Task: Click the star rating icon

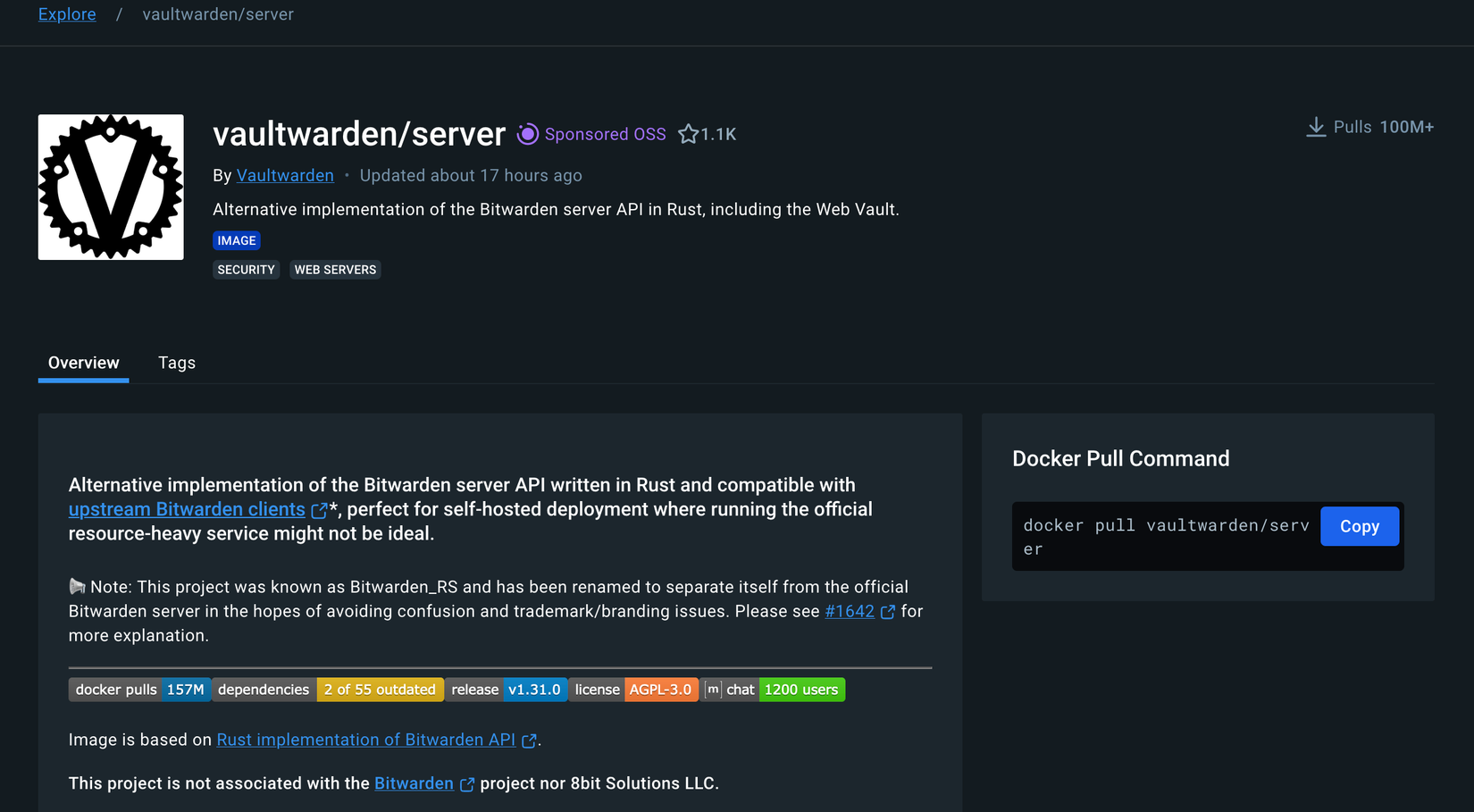Action: (688, 134)
